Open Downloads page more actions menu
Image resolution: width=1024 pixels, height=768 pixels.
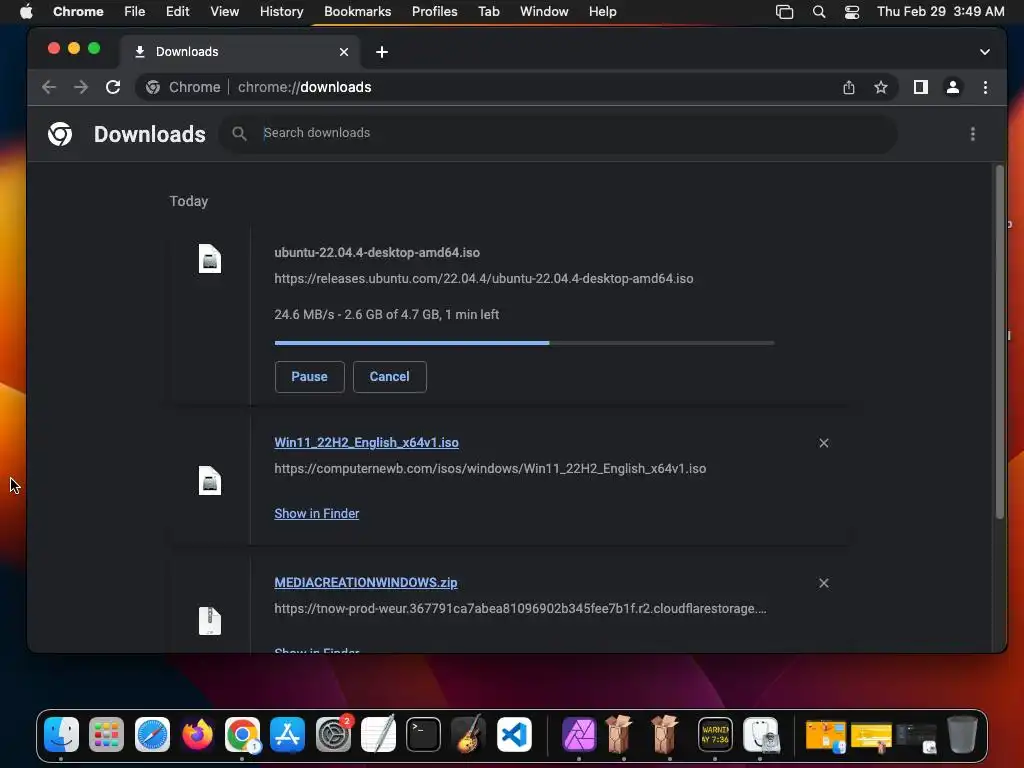[972, 134]
